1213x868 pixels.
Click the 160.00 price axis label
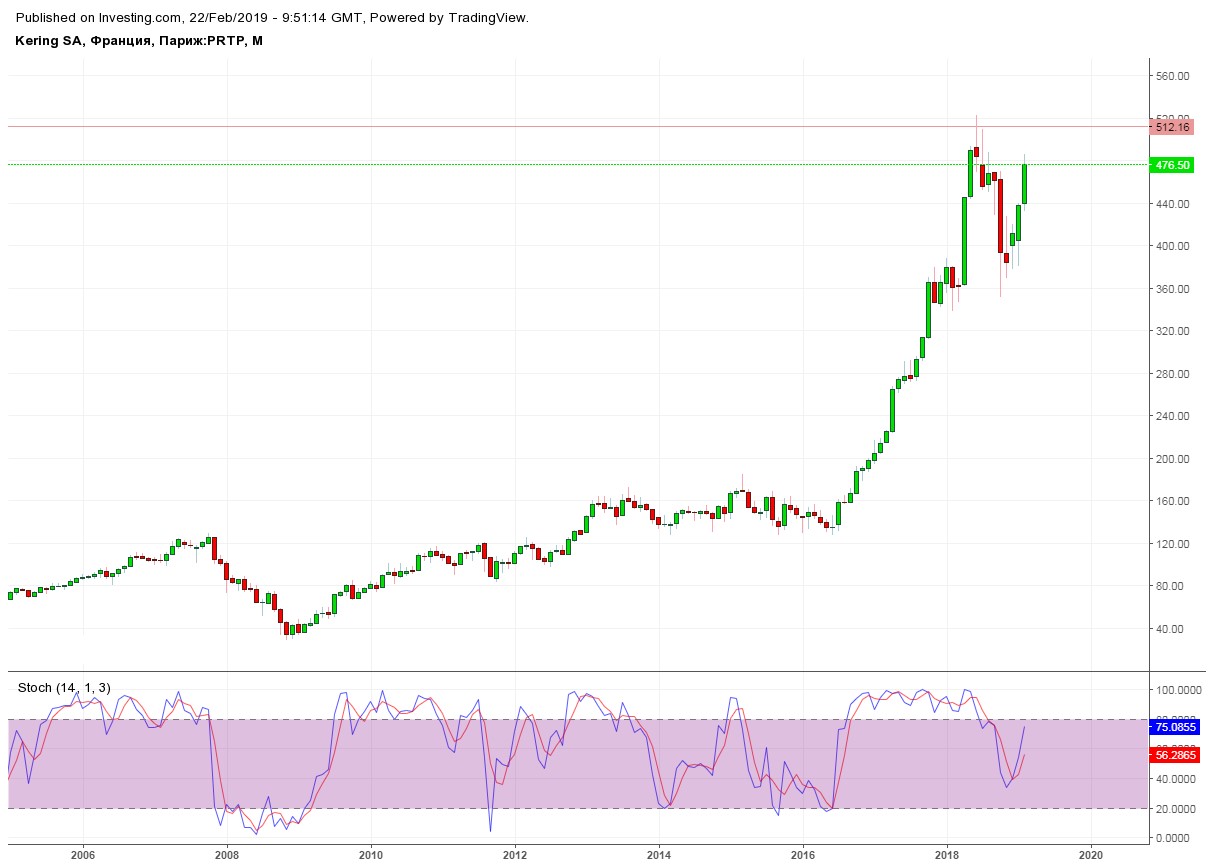pyautogui.click(x=1172, y=501)
